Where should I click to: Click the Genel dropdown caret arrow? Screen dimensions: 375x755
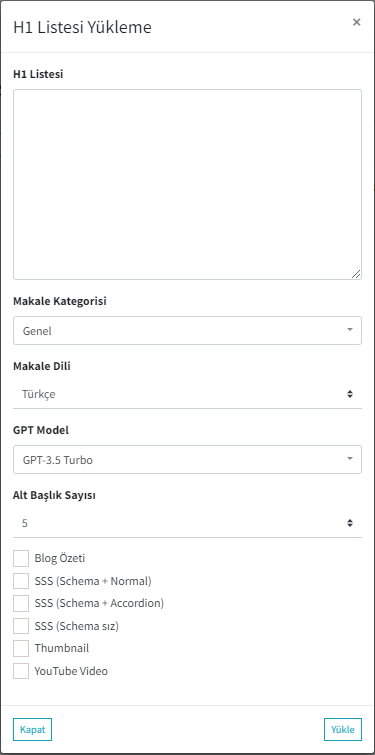click(350, 330)
